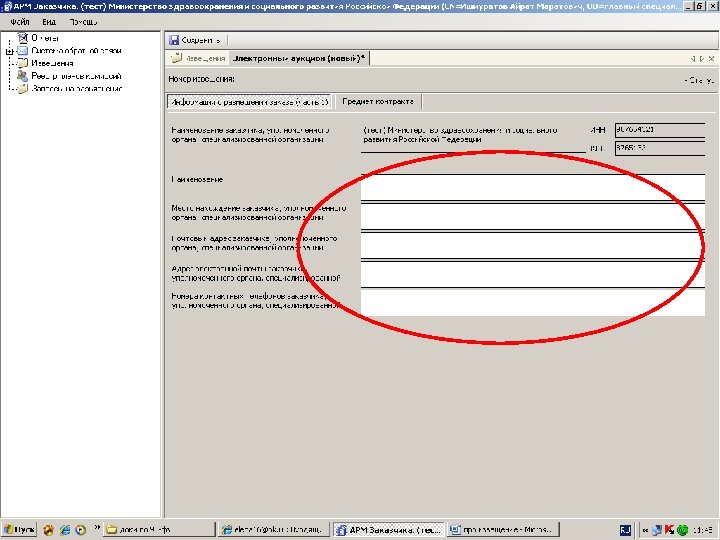The height and width of the screenshot is (540, 720).
Task: Focus the Почтовый адрес заказчика field
Action: click(x=533, y=245)
